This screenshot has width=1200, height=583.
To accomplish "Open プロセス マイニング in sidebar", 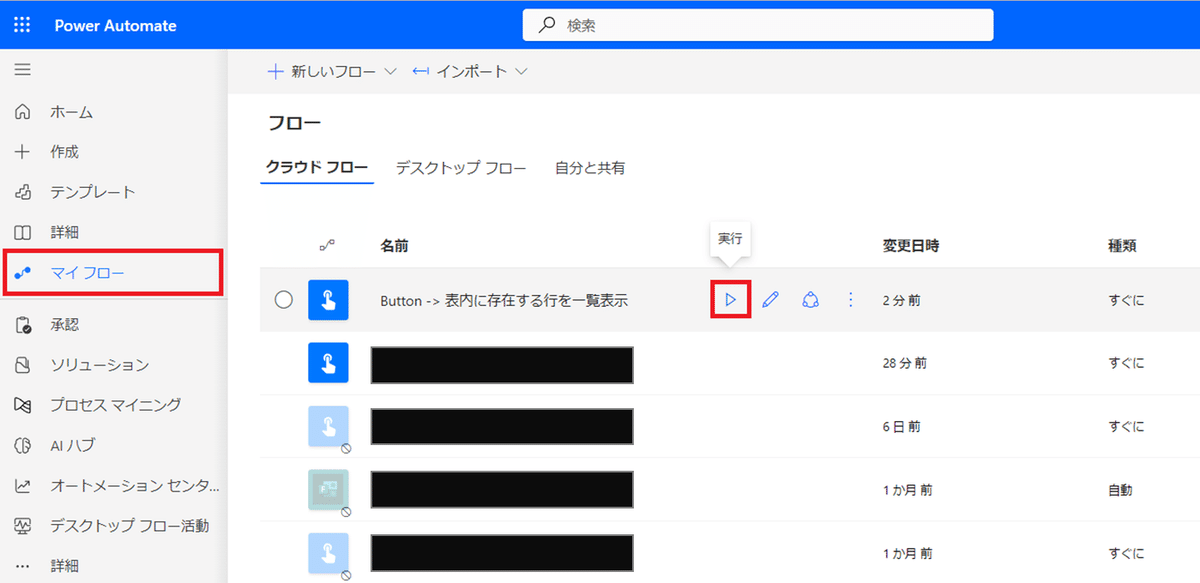I will (114, 405).
